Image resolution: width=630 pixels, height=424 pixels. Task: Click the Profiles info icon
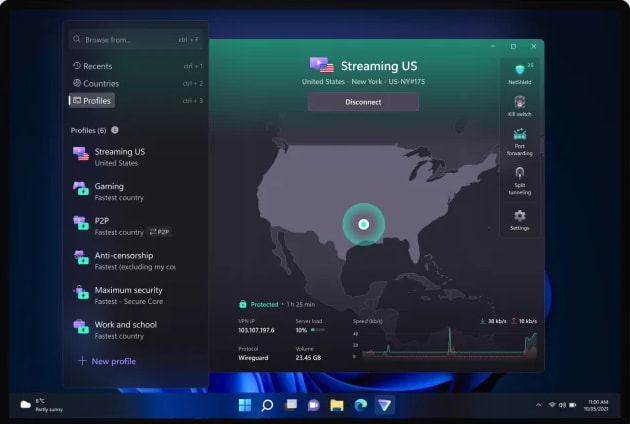pyautogui.click(x=115, y=130)
